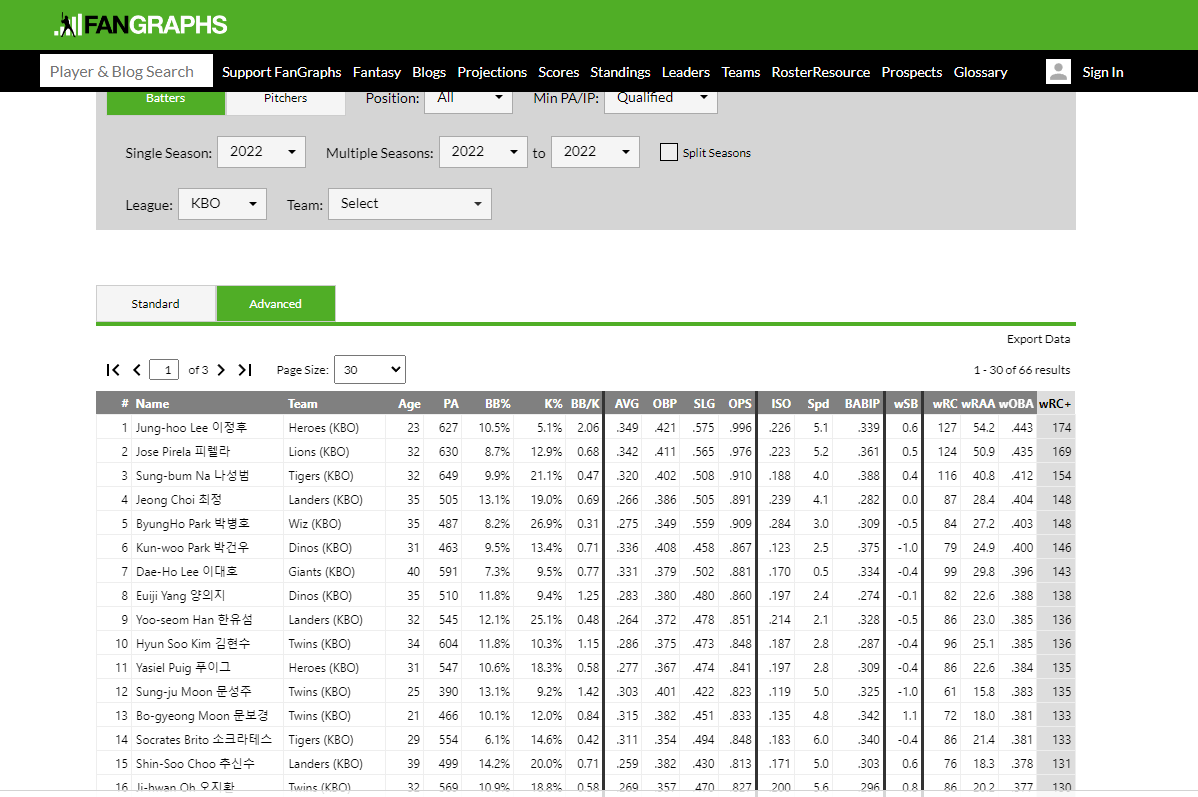Sort table by SLG column header
1198x797 pixels.
pos(704,403)
